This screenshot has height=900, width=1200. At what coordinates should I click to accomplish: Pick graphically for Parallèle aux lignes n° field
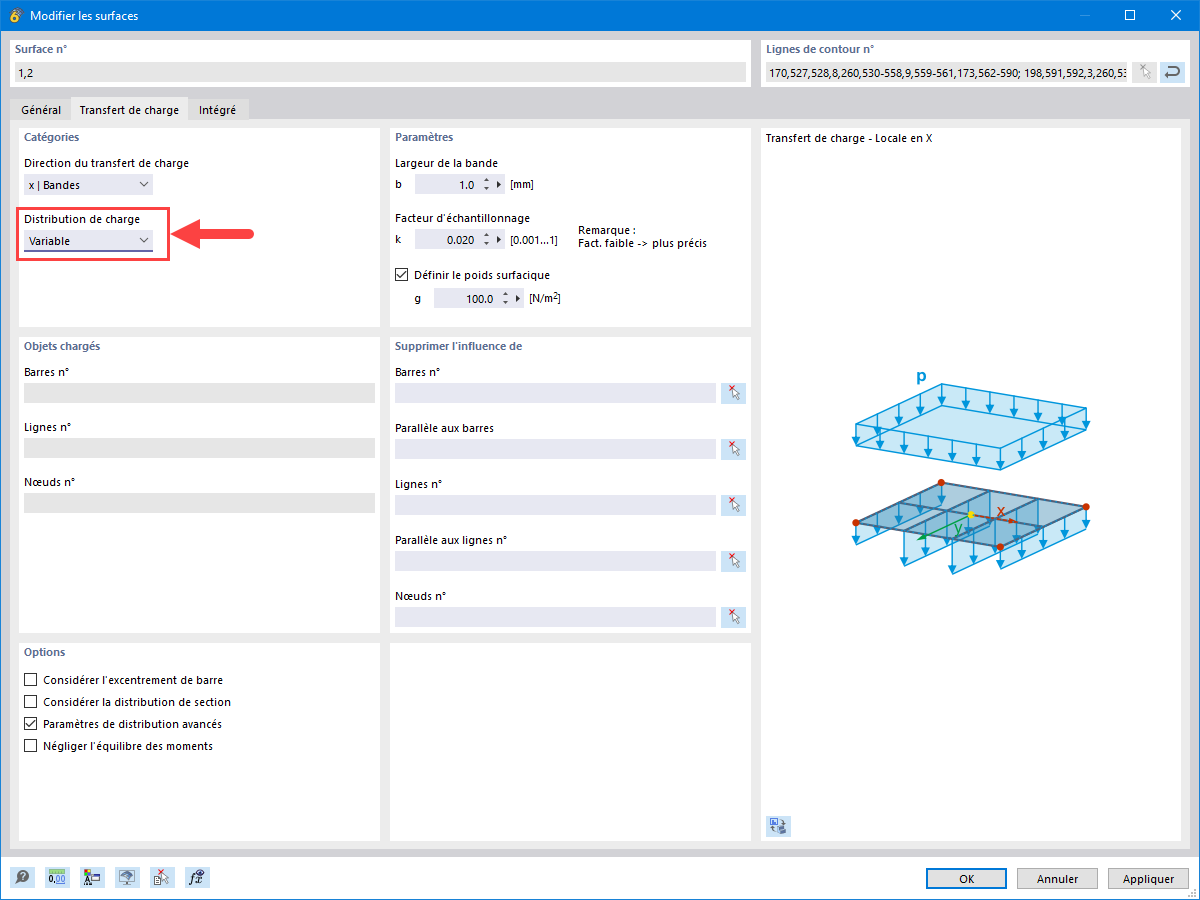click(733, 561)
